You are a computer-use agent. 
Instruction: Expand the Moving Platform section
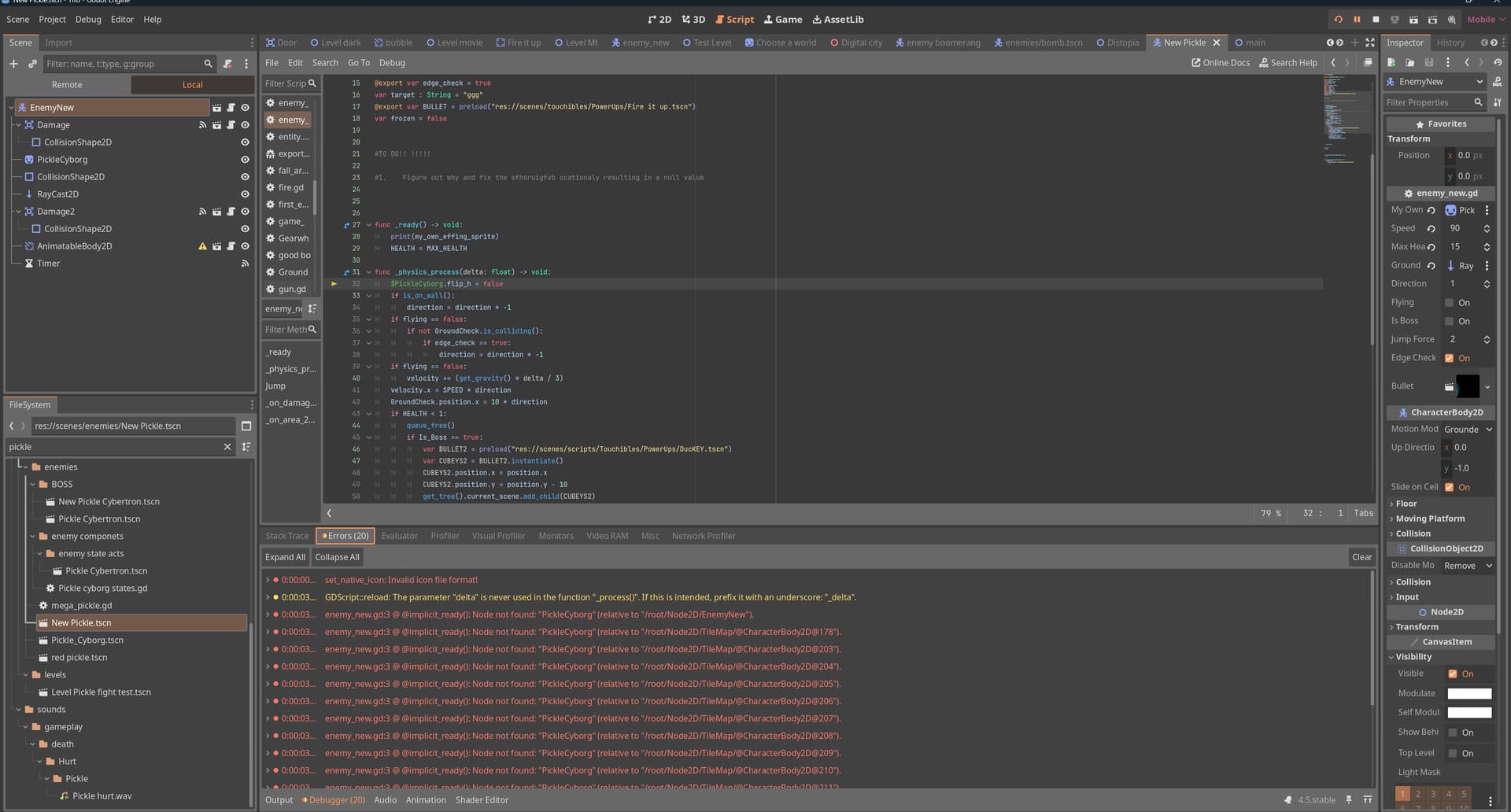pyautogui.click(x=1429, y=519)
